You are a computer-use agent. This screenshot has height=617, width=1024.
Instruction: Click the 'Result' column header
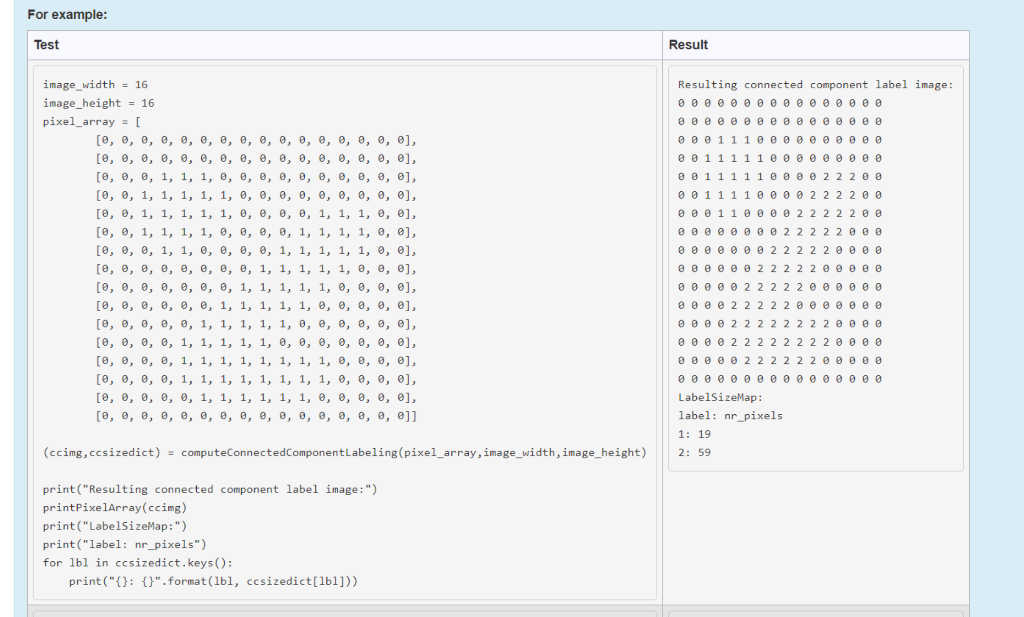688,44
